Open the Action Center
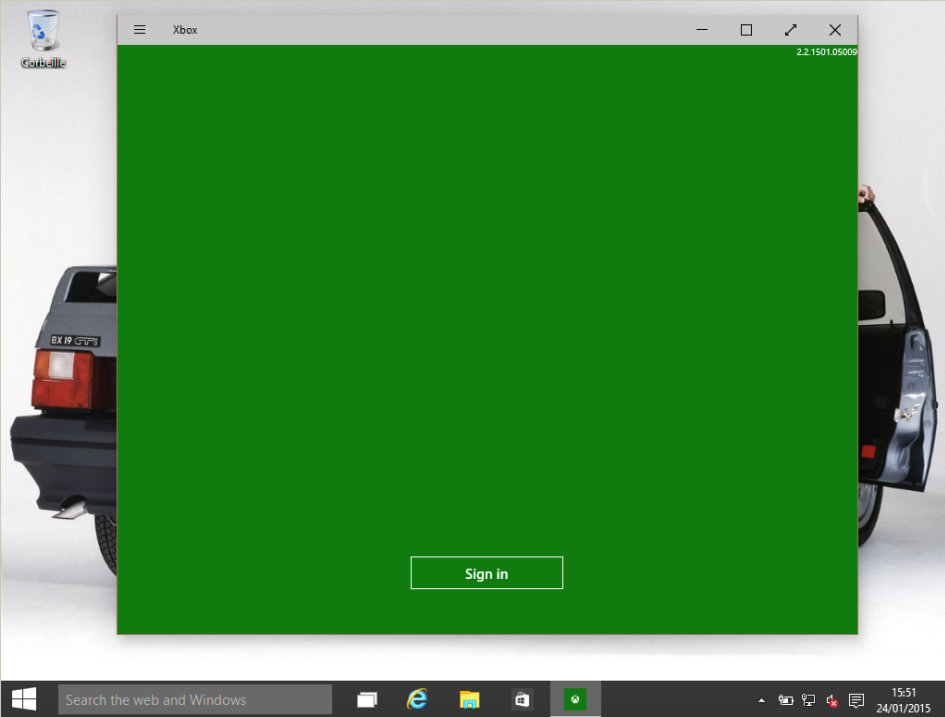Viewport: 945px width, 717px height. pyautogui.click(x=857, y=700)
